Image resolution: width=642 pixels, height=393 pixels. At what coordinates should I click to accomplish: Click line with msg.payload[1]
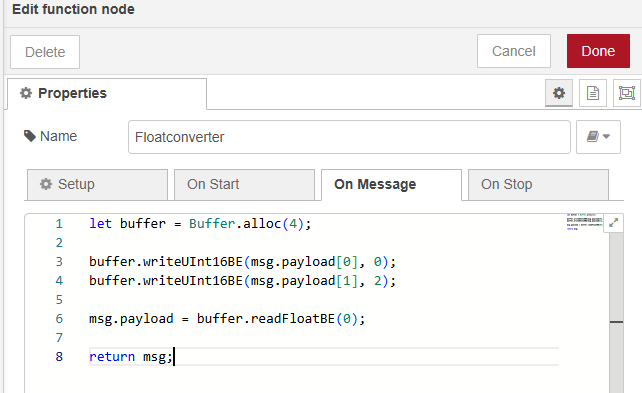tap(242, 281)
